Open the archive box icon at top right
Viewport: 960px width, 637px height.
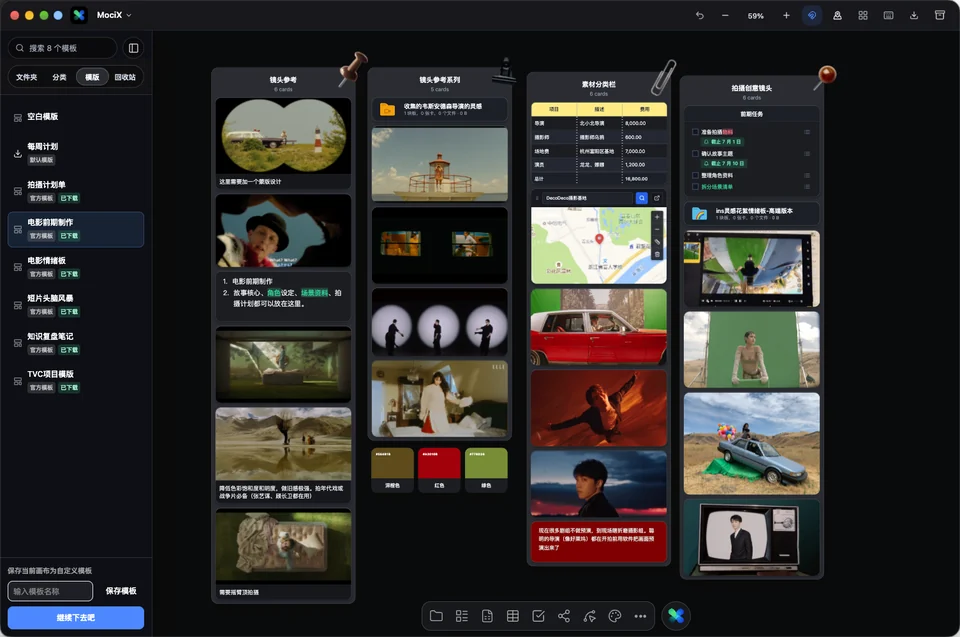coord(939,15)
